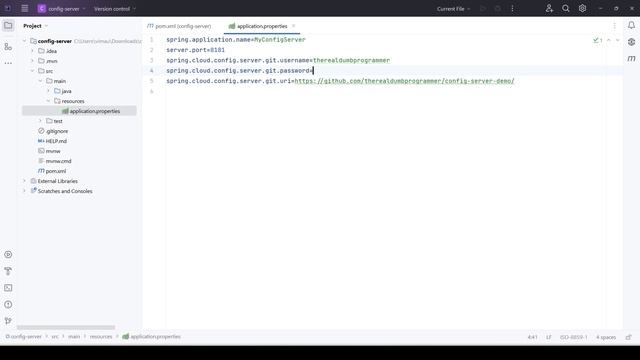Open the config-server project dropdown
This screenshot has width=640, height=360.
click(62, 9)
